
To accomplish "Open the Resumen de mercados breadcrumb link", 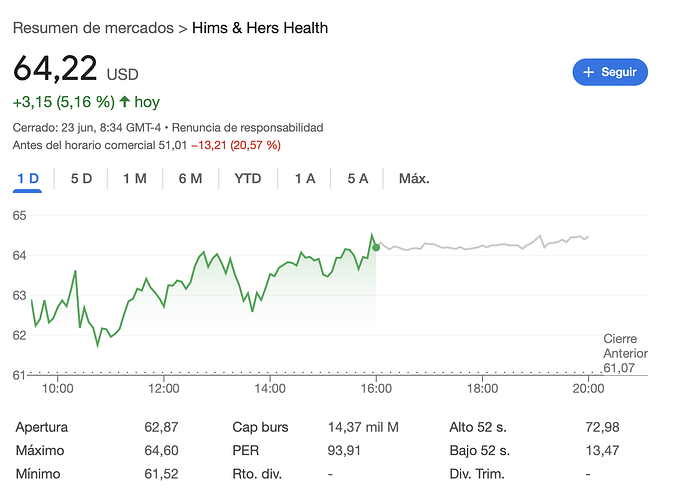I will click(x=93, y=28).
